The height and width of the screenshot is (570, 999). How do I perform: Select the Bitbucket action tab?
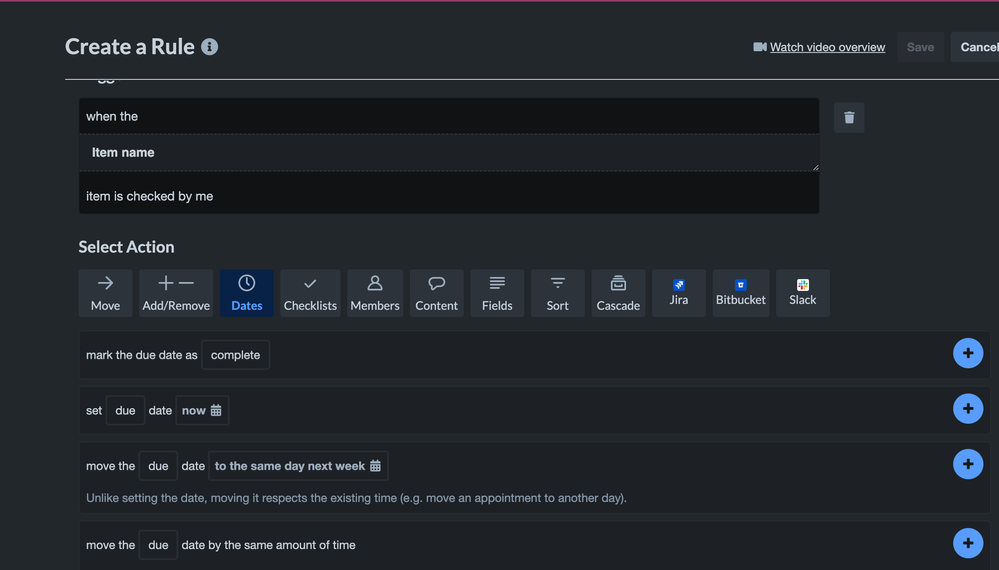pyautogui.click(x=740, y=293)
